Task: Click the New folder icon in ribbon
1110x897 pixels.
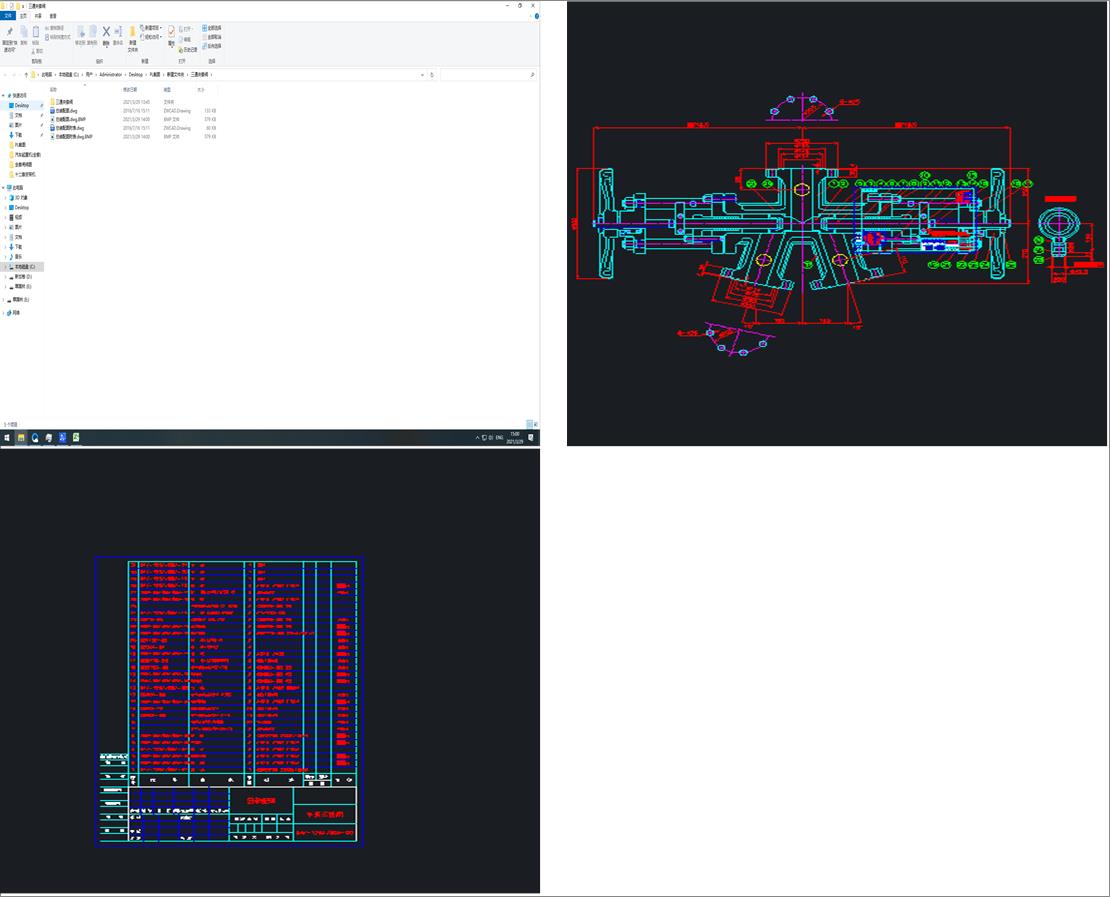Action: coord(132,34)
